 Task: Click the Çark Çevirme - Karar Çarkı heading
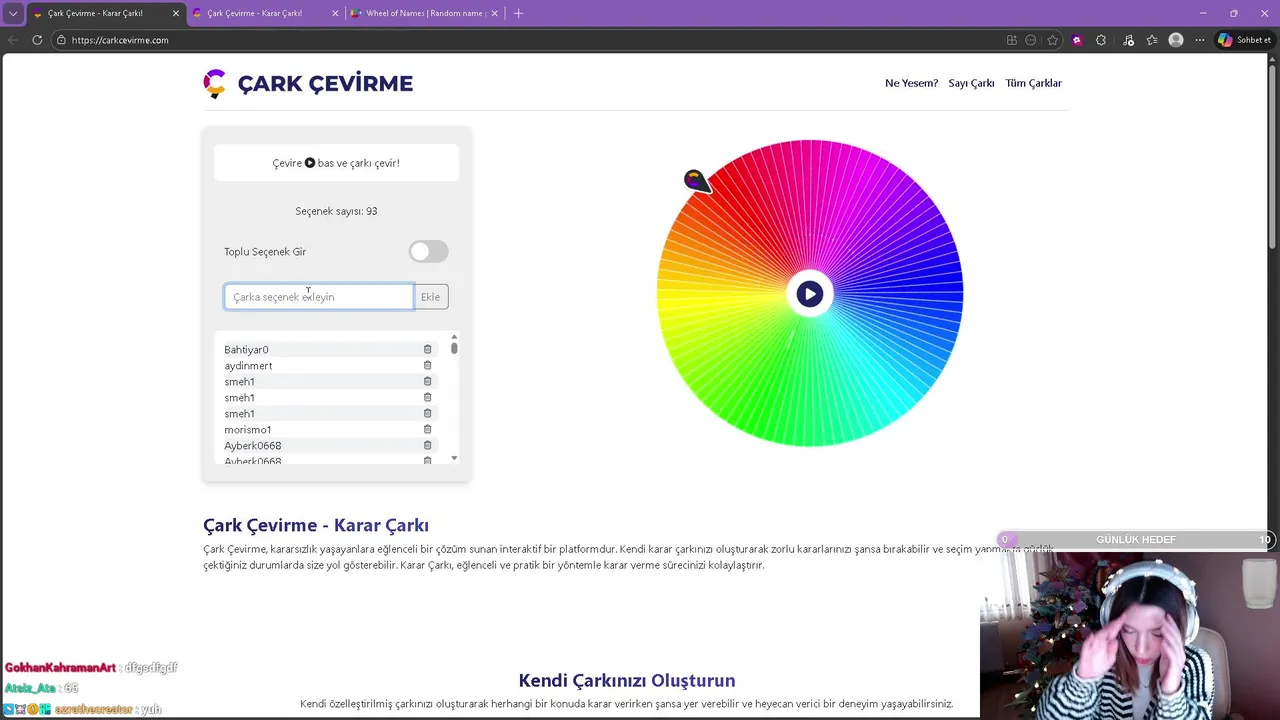(316, 525)
